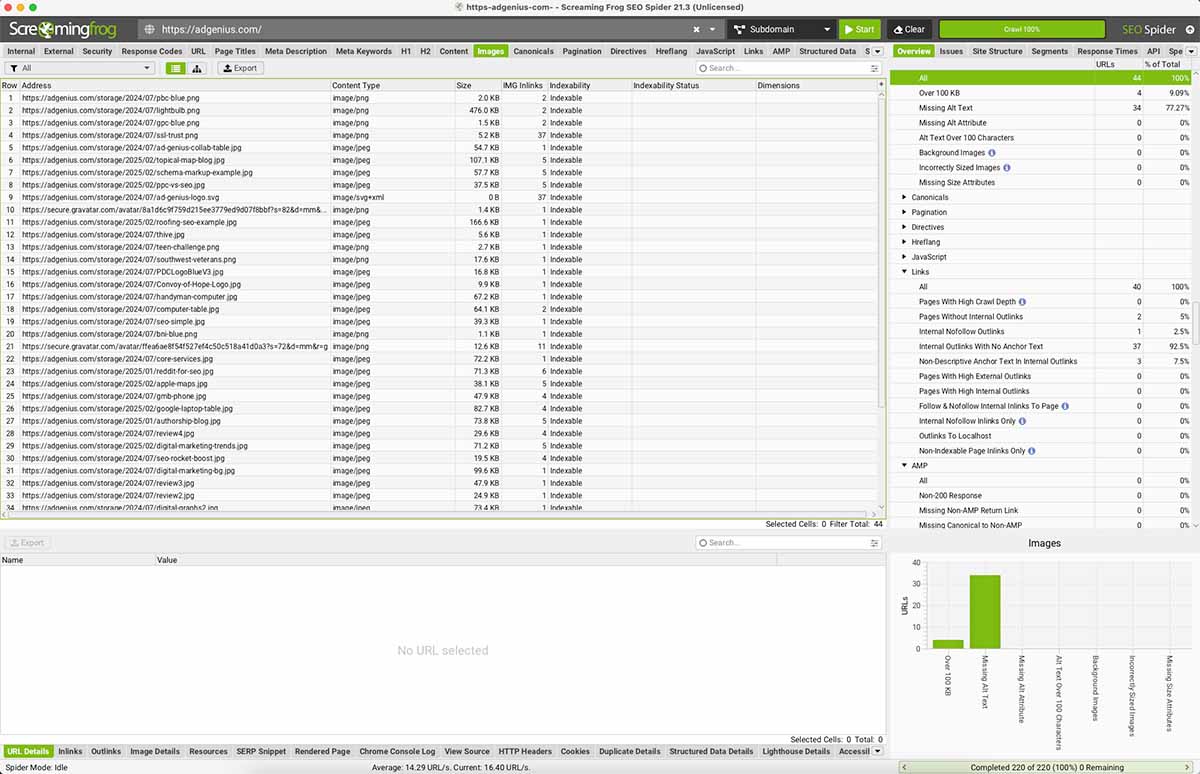Sort by the IMG Inlinks column header

pos(524,86)
